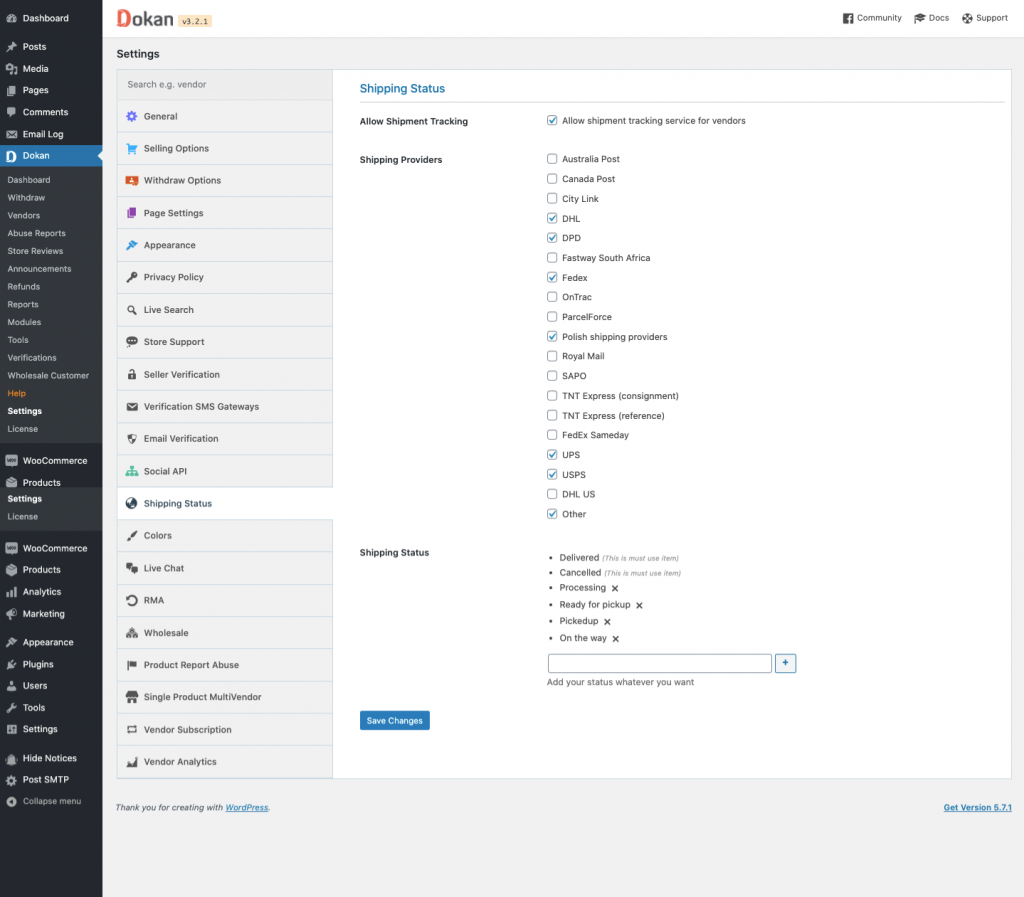Screen dimensions: 1024x897
Task: Click Hide Notices in sidebar
Action: pos(51,758)
